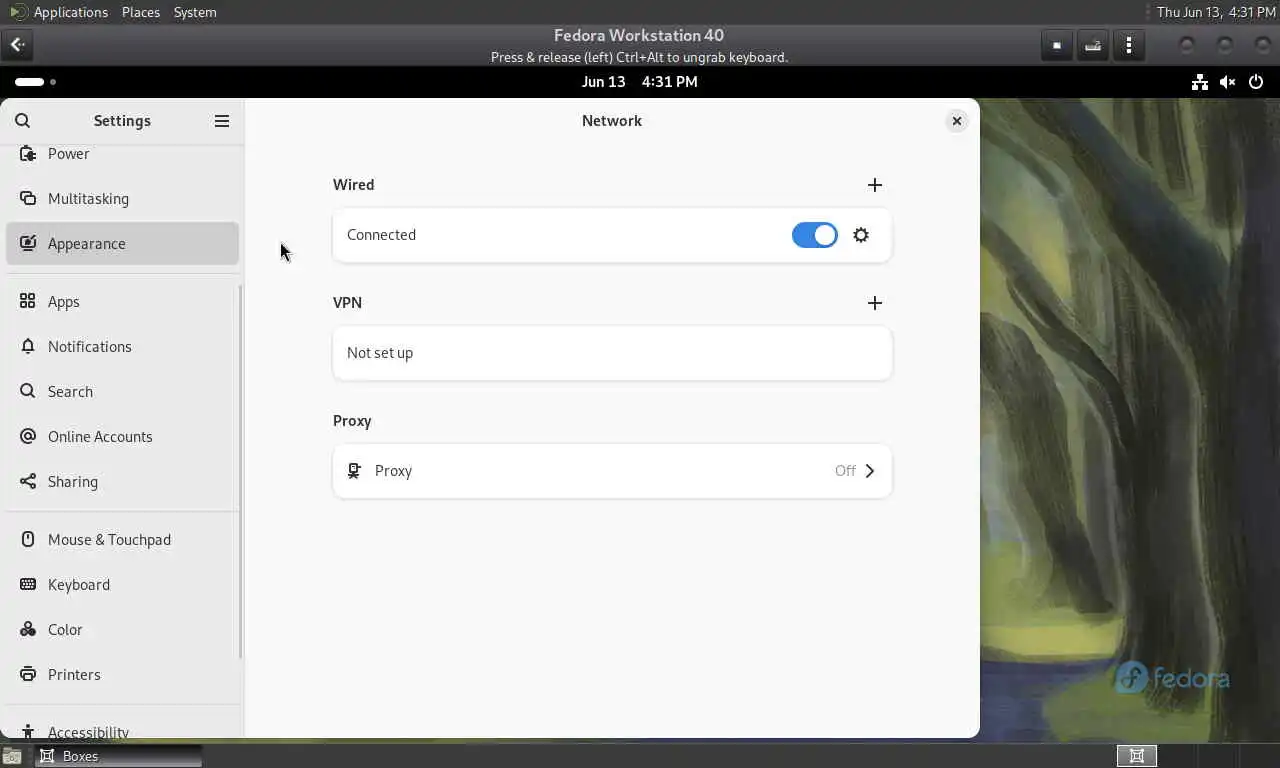Select Power in the sidebar
The image size is (1280, 768).
point(123,154)
